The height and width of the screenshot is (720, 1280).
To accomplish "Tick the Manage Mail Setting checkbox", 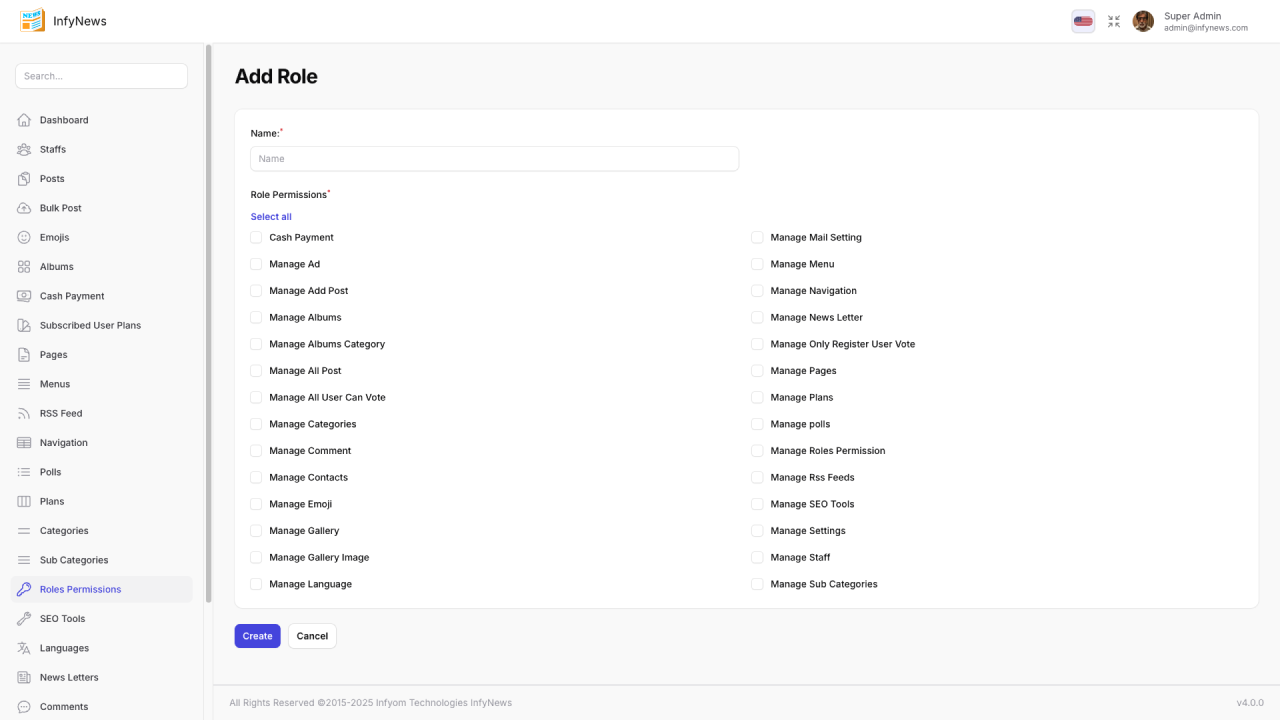I will (x=757, y=238).
